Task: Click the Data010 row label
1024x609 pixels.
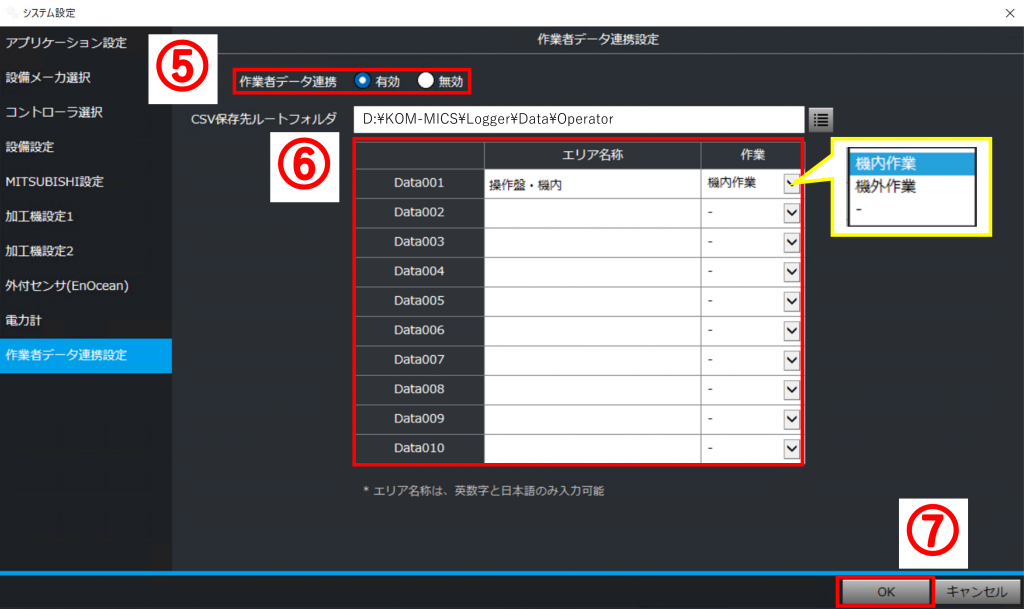Action: coord(419,448)
